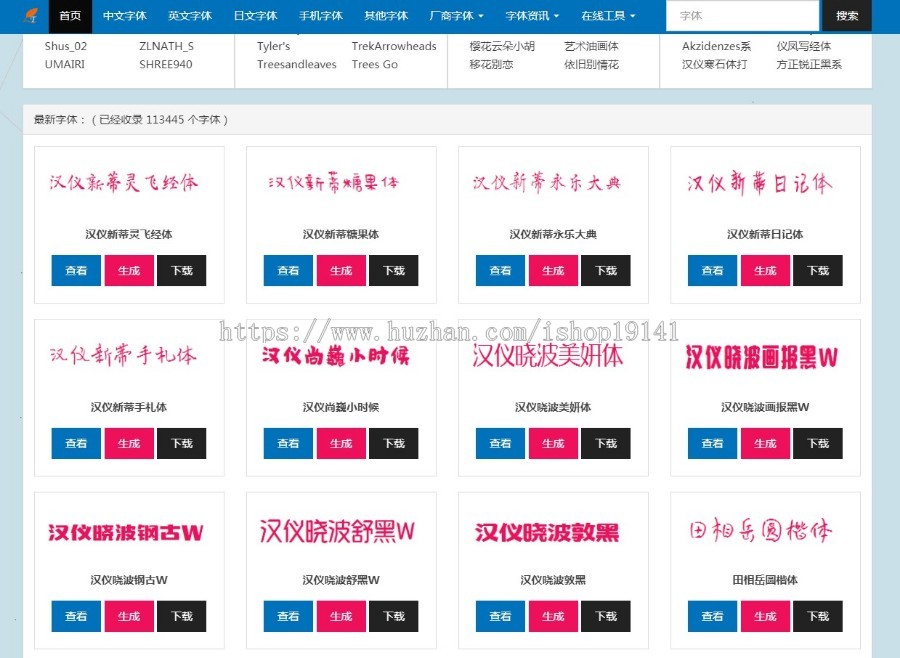The width and height of the screenshot is (900, 658).
Task: Open 手机字体 navigation item
Action: point(321,16)
